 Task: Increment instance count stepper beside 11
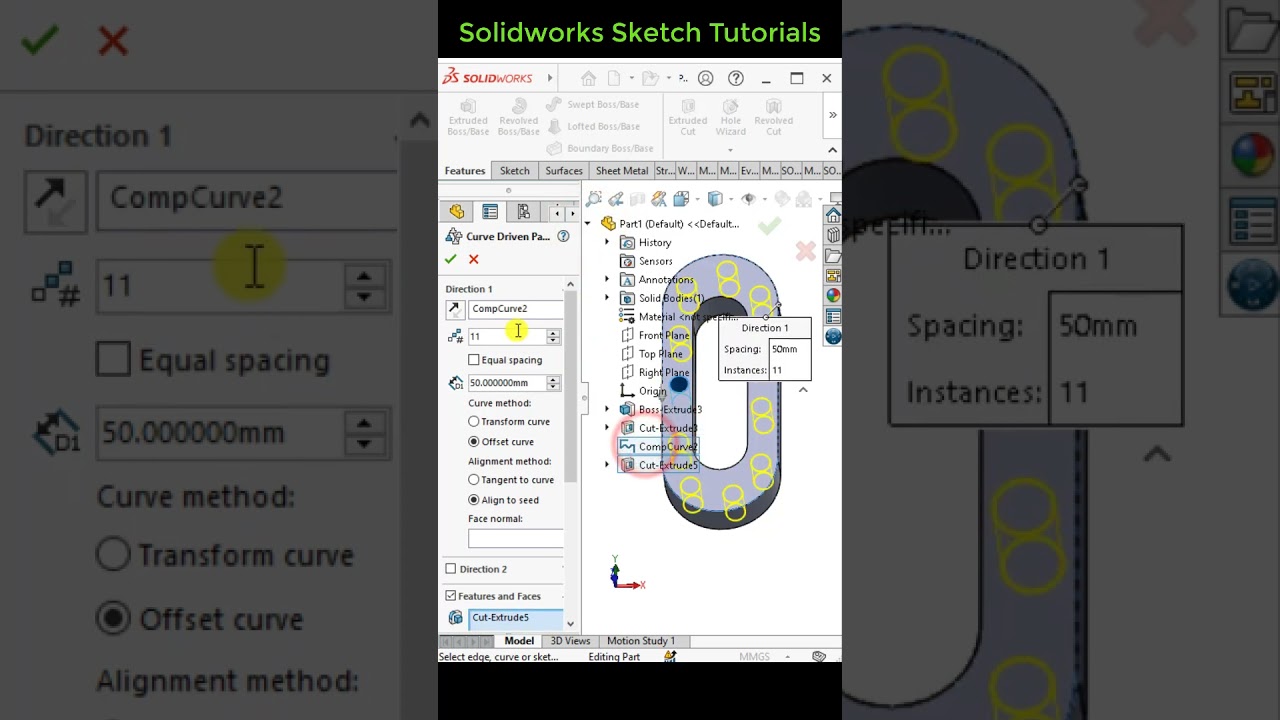pos(553,333)
